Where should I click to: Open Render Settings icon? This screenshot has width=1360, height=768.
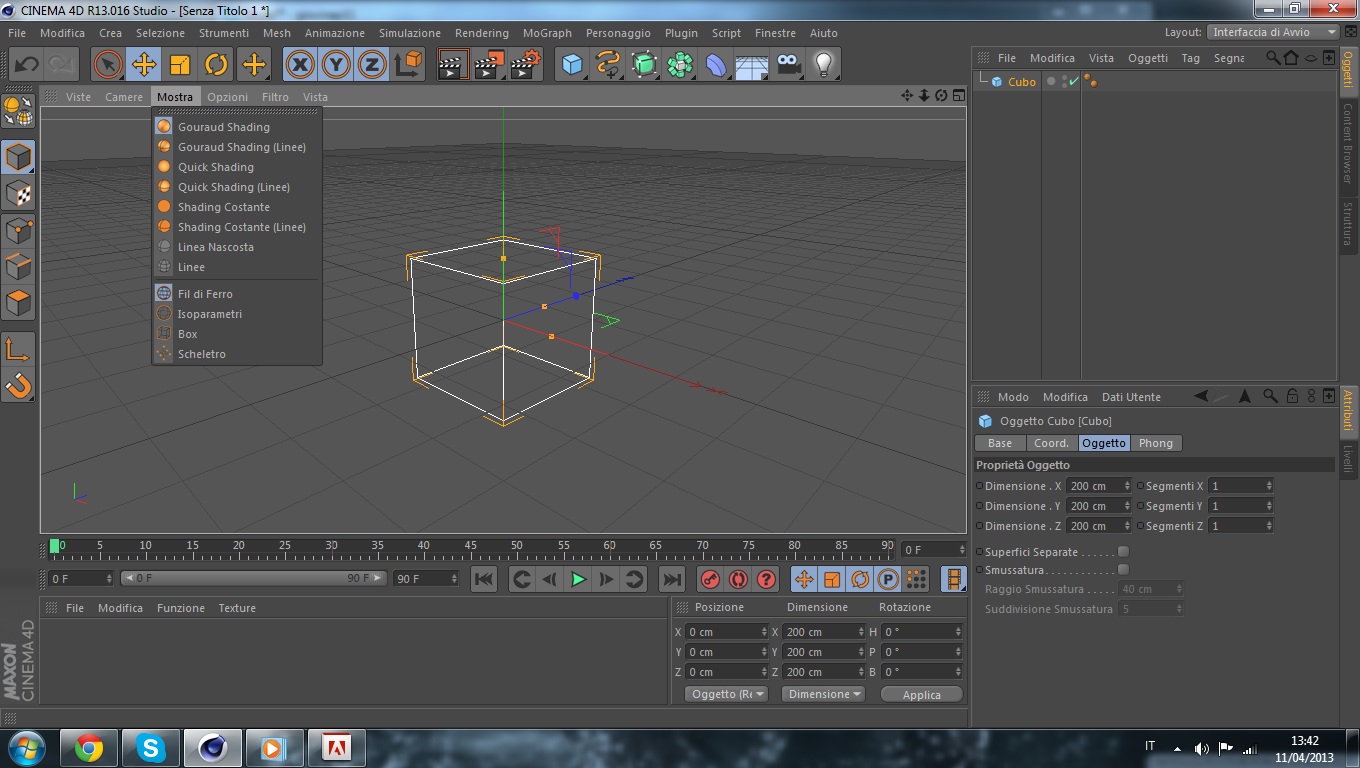[x=526, y=65]
